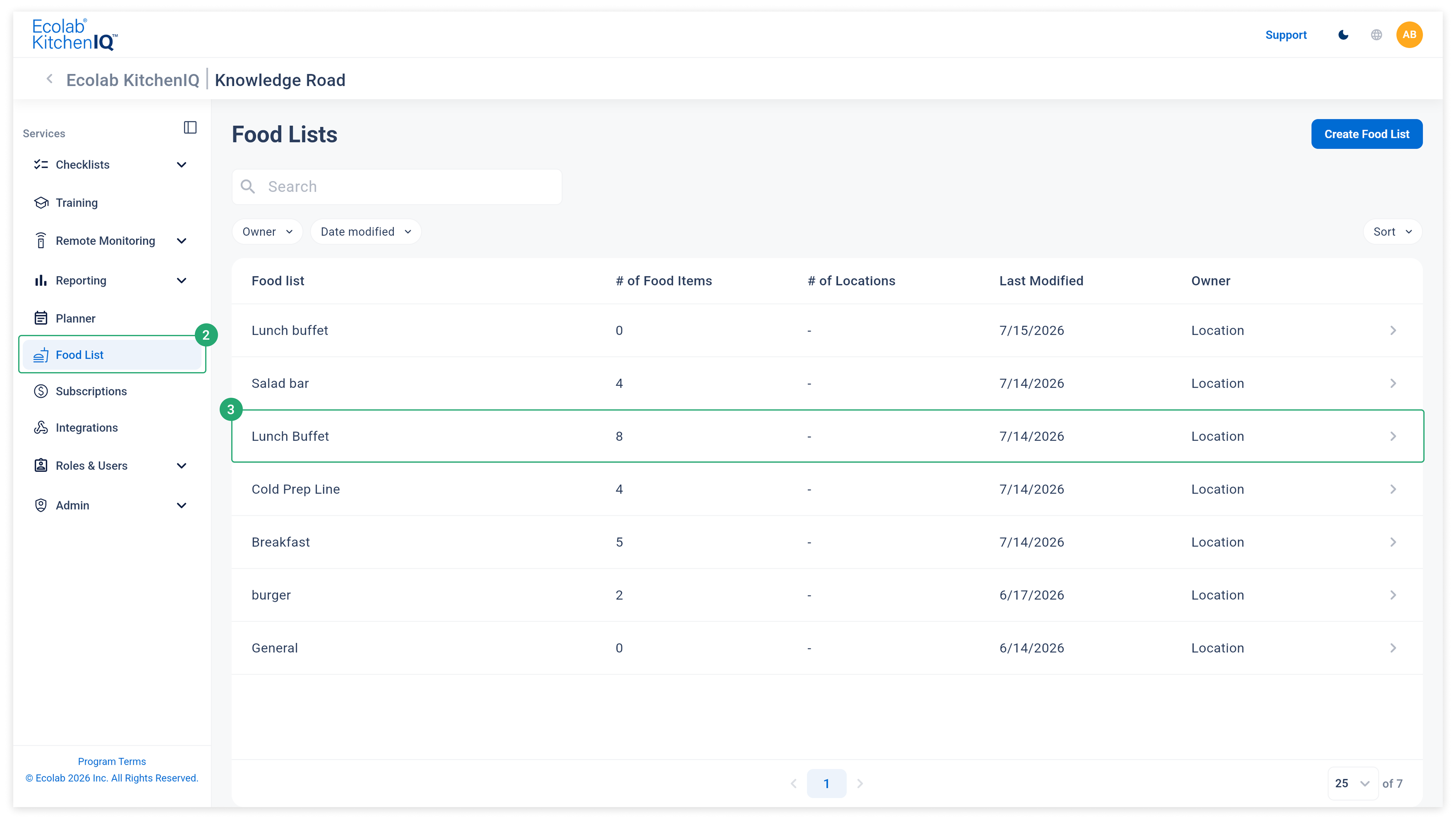The width and height of the screenshot is (1456, 822).
Task: Open the Cold Prep Line food list
Action: coord(827,489)
